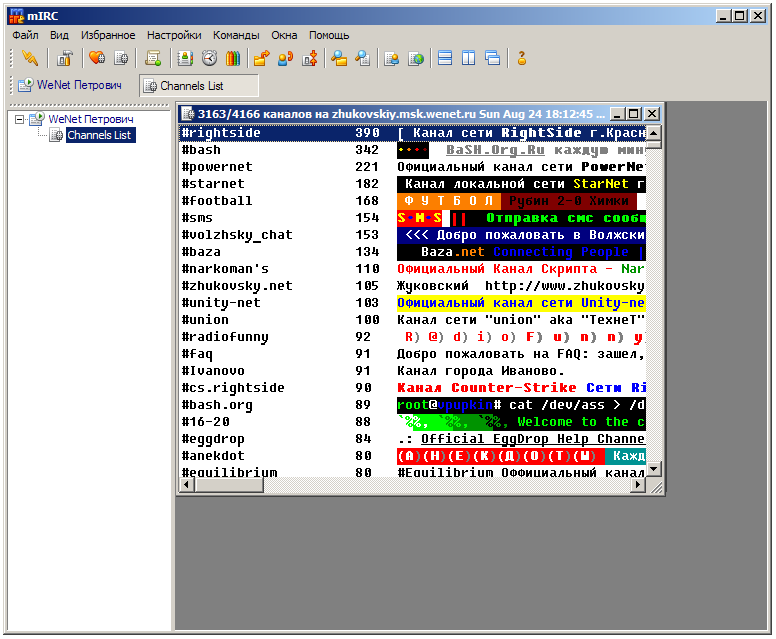This screenshot has height=639, width=776.
Task: Click the Connect lightning bolt icon
Action: 30,58
